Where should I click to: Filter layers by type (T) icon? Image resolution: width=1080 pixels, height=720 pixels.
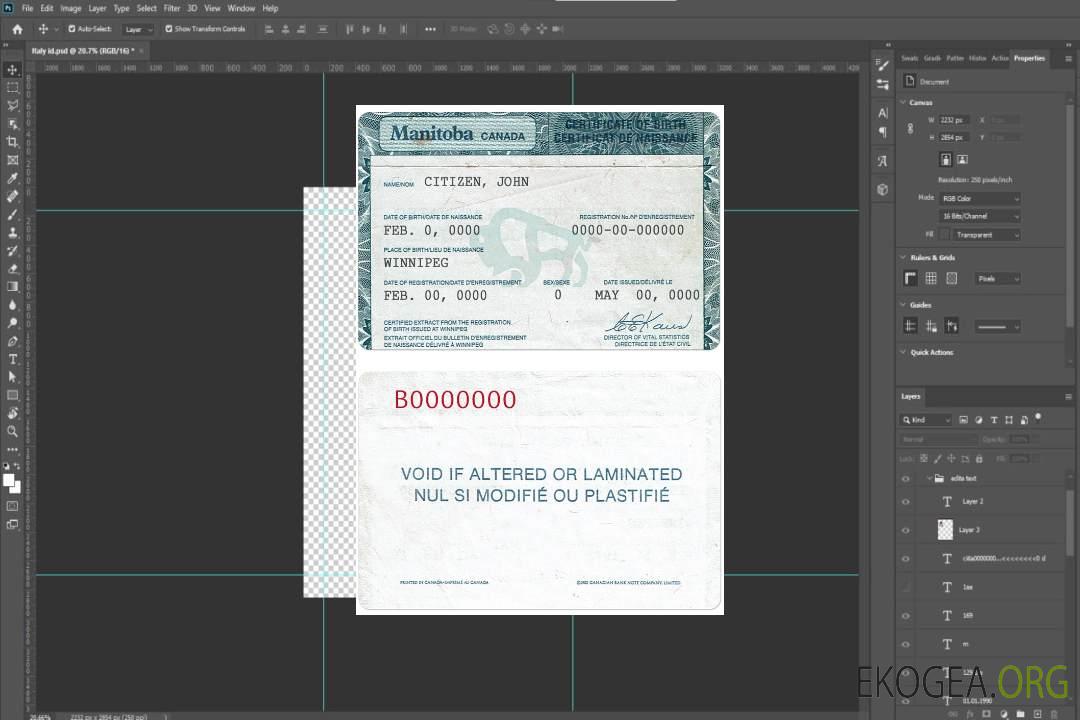point(993,420)
